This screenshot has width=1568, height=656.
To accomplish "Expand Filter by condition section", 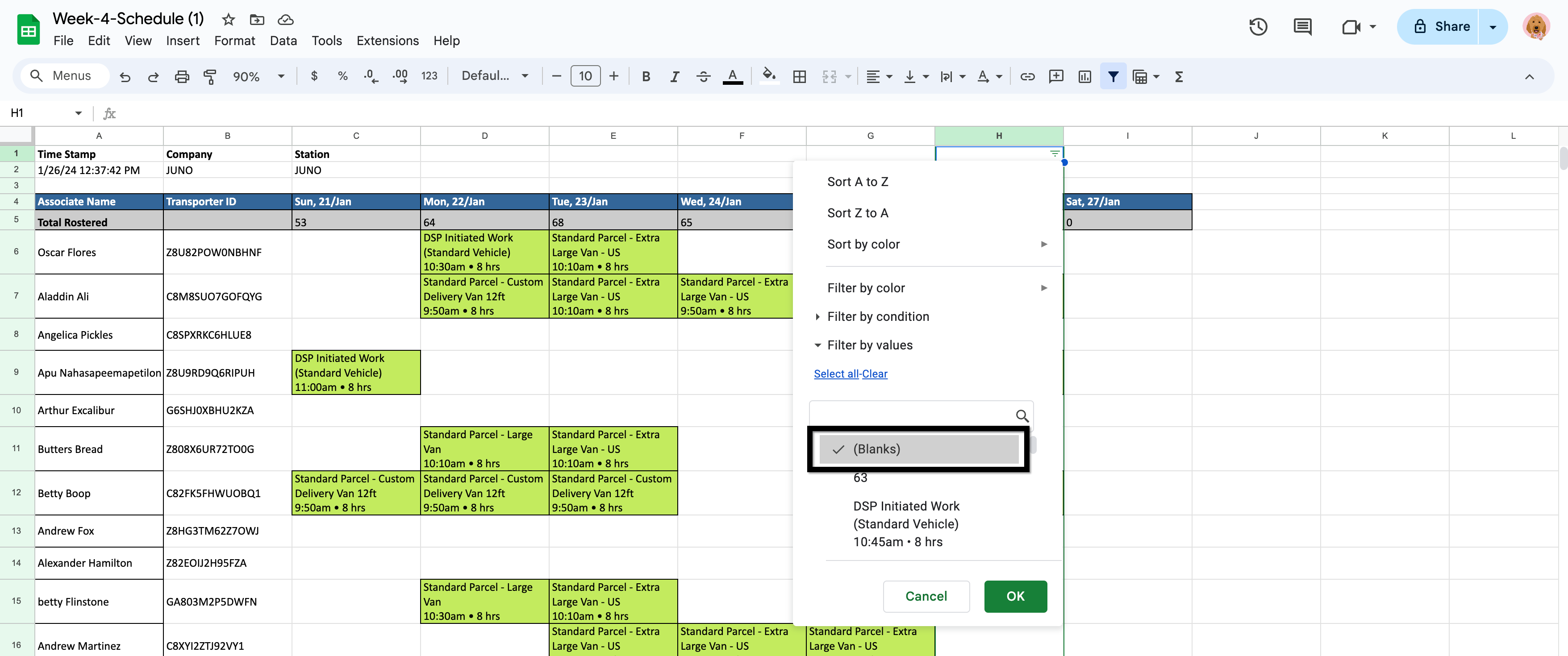I will 877,316.
